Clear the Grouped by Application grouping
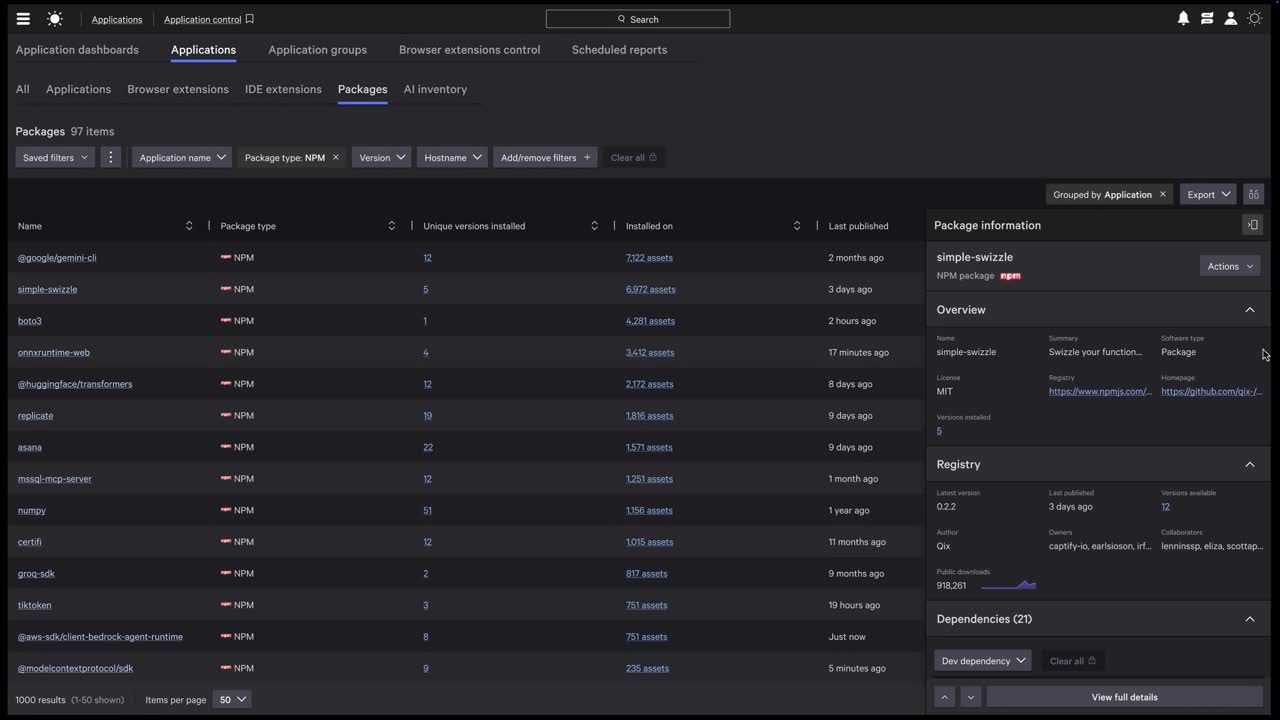Screen dimensions: 1280x720 pos(1162,195)
